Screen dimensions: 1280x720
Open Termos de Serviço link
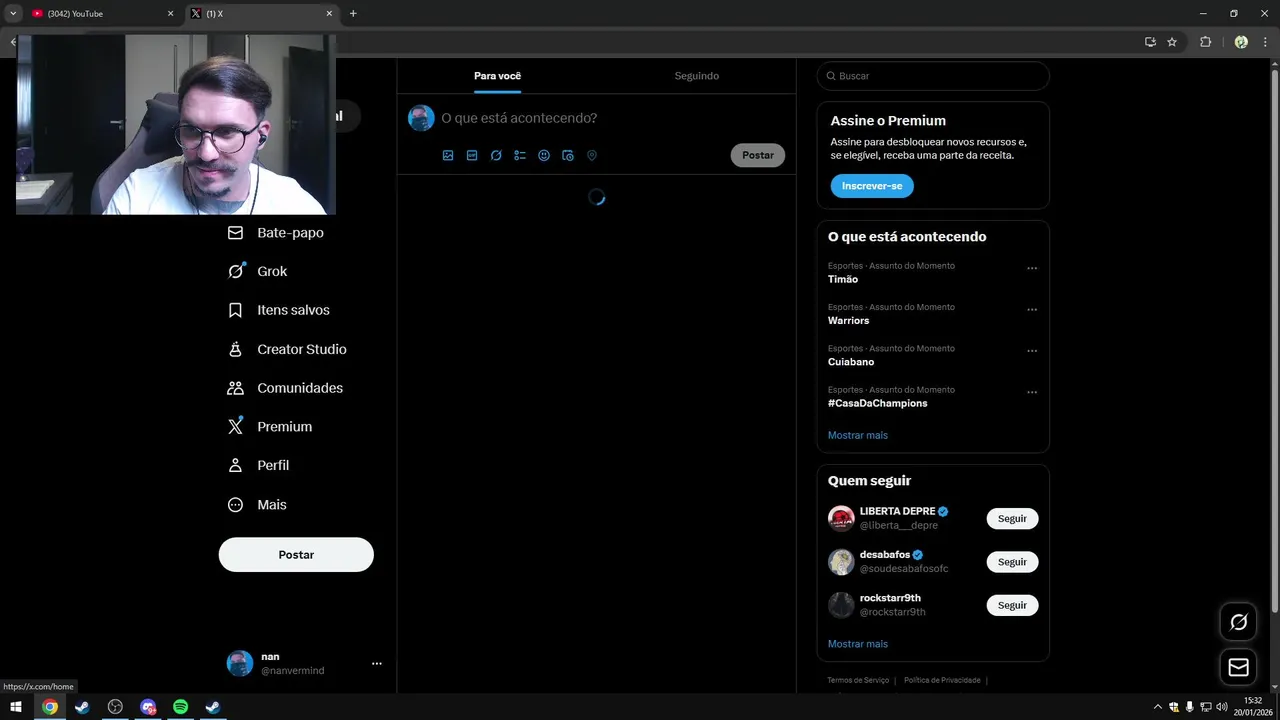click(x=858, y=680)
